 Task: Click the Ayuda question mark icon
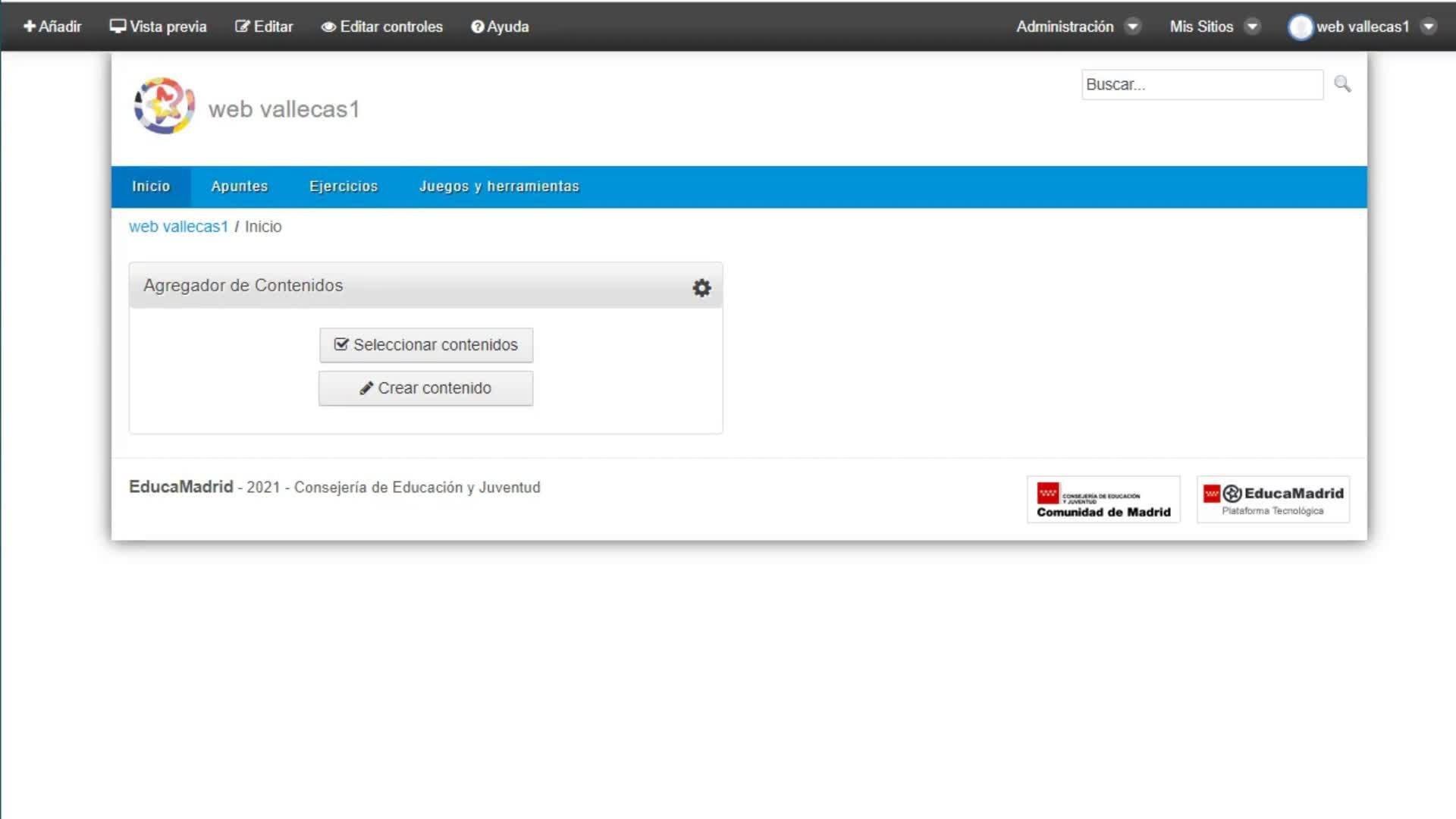(x=478, y=27)
